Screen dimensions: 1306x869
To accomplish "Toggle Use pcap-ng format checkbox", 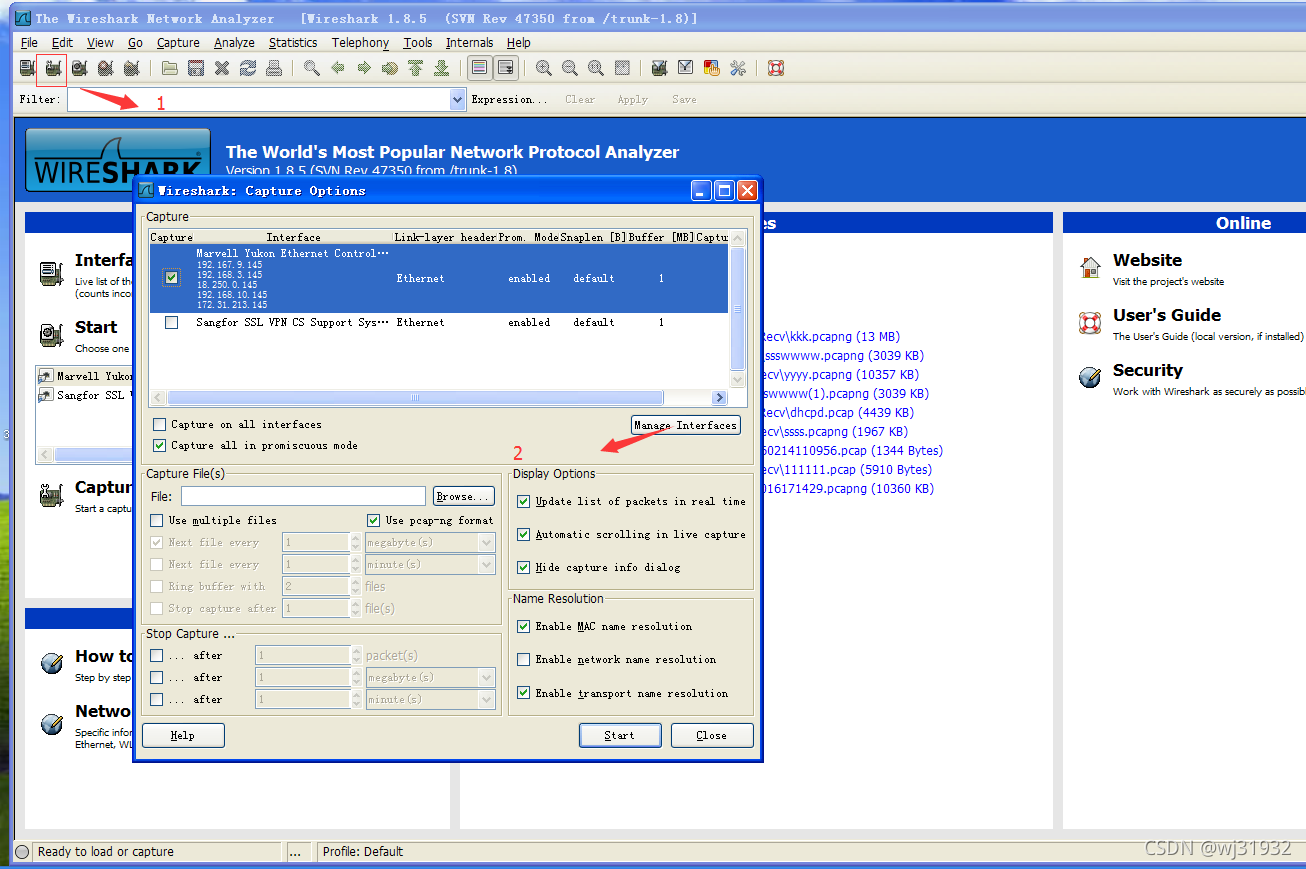I will (374, 520).
